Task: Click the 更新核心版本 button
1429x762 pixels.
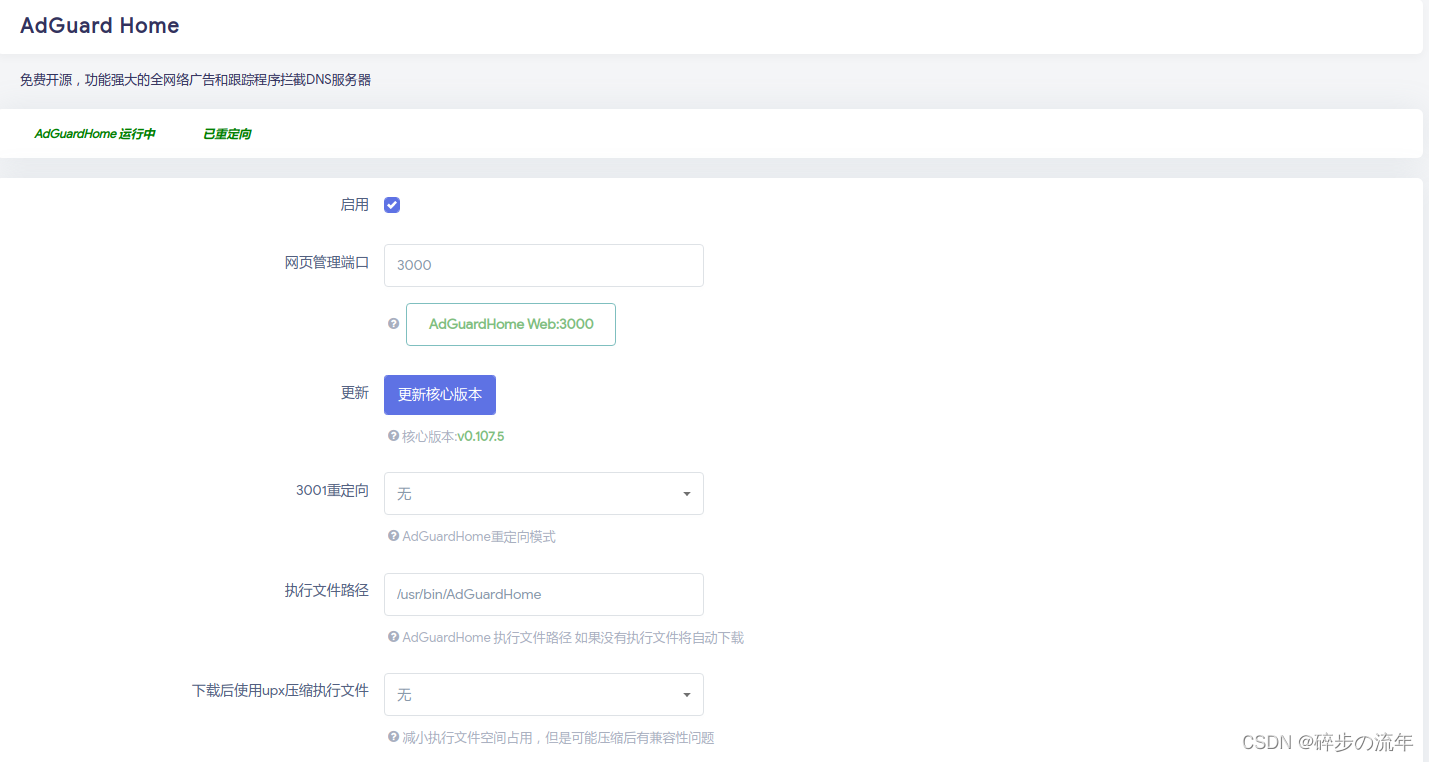Action: point(440,395)
